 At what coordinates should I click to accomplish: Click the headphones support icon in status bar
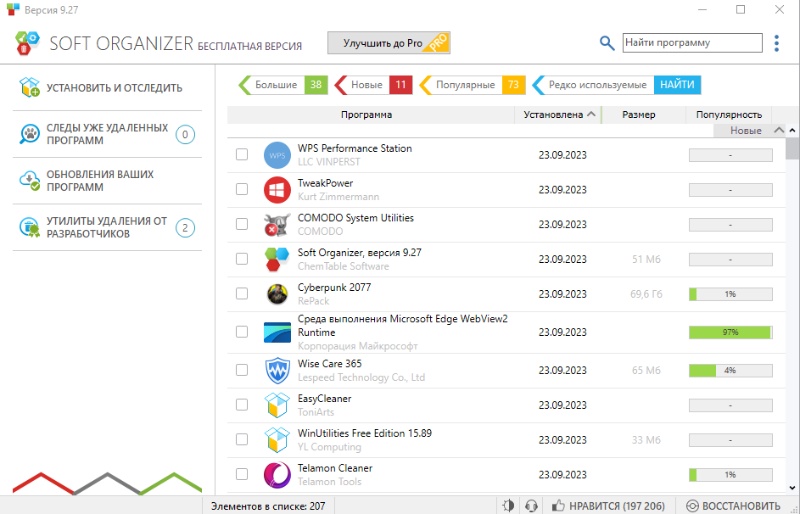[x=531, y=505]
